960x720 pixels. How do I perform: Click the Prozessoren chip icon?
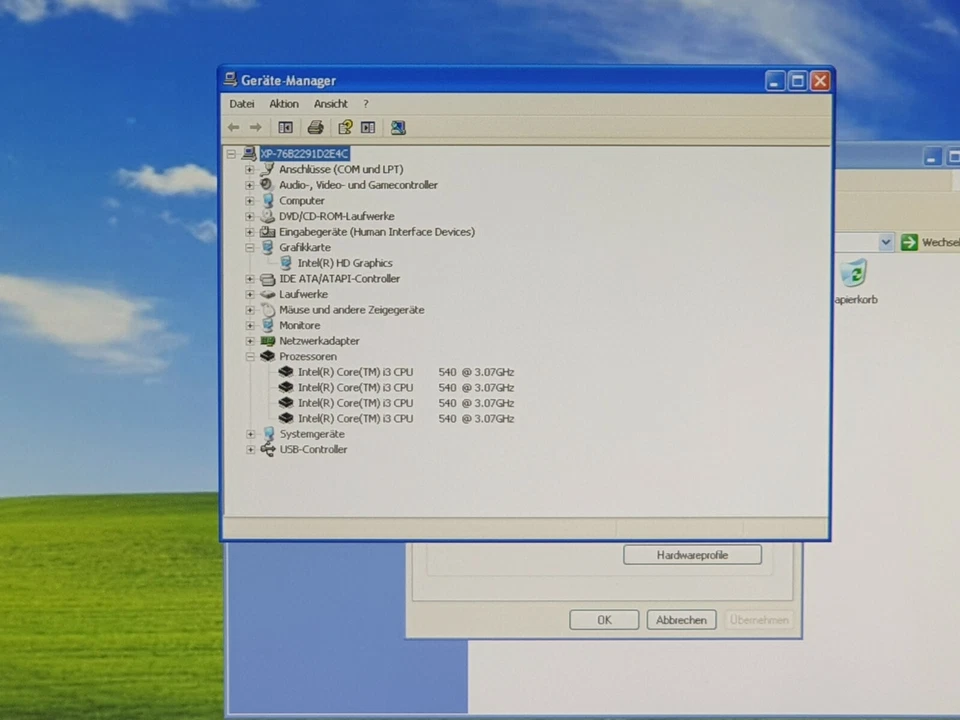[268, 356]
